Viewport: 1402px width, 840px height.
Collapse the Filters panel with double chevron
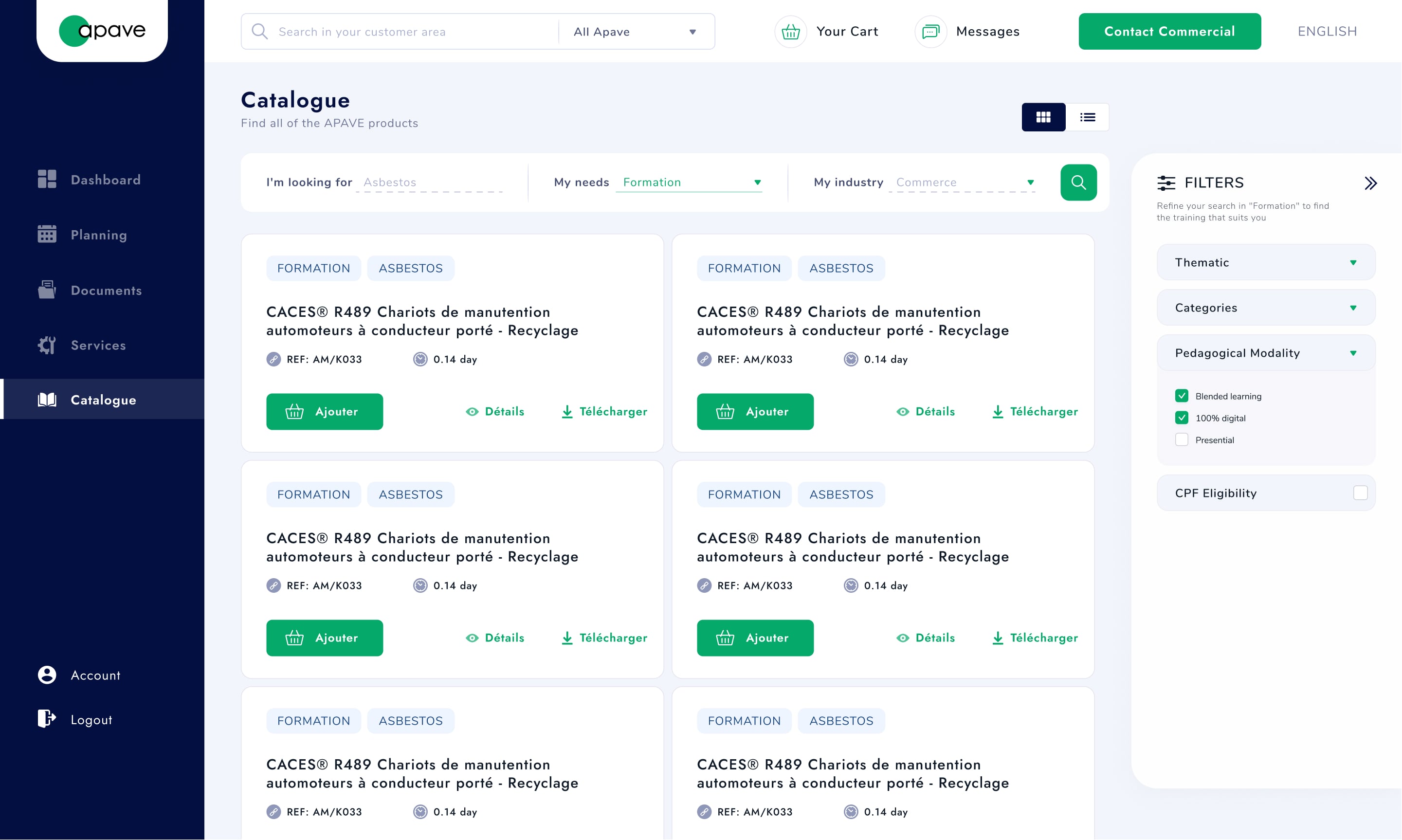(1370, 183)
